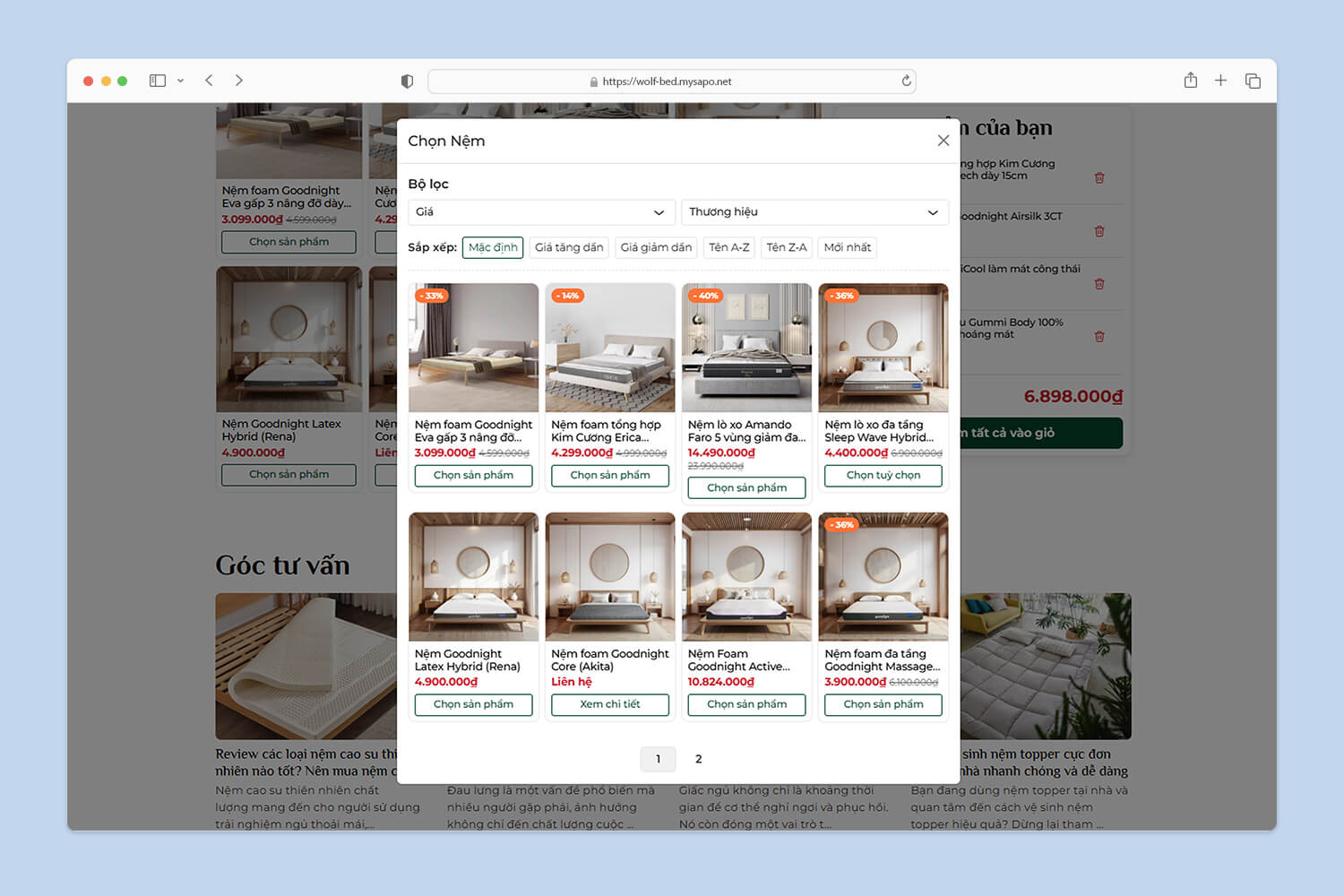This screenshot has height=896, width=1344.
Task: Open the Giá filter dropdown
Action: click(540, 212)
